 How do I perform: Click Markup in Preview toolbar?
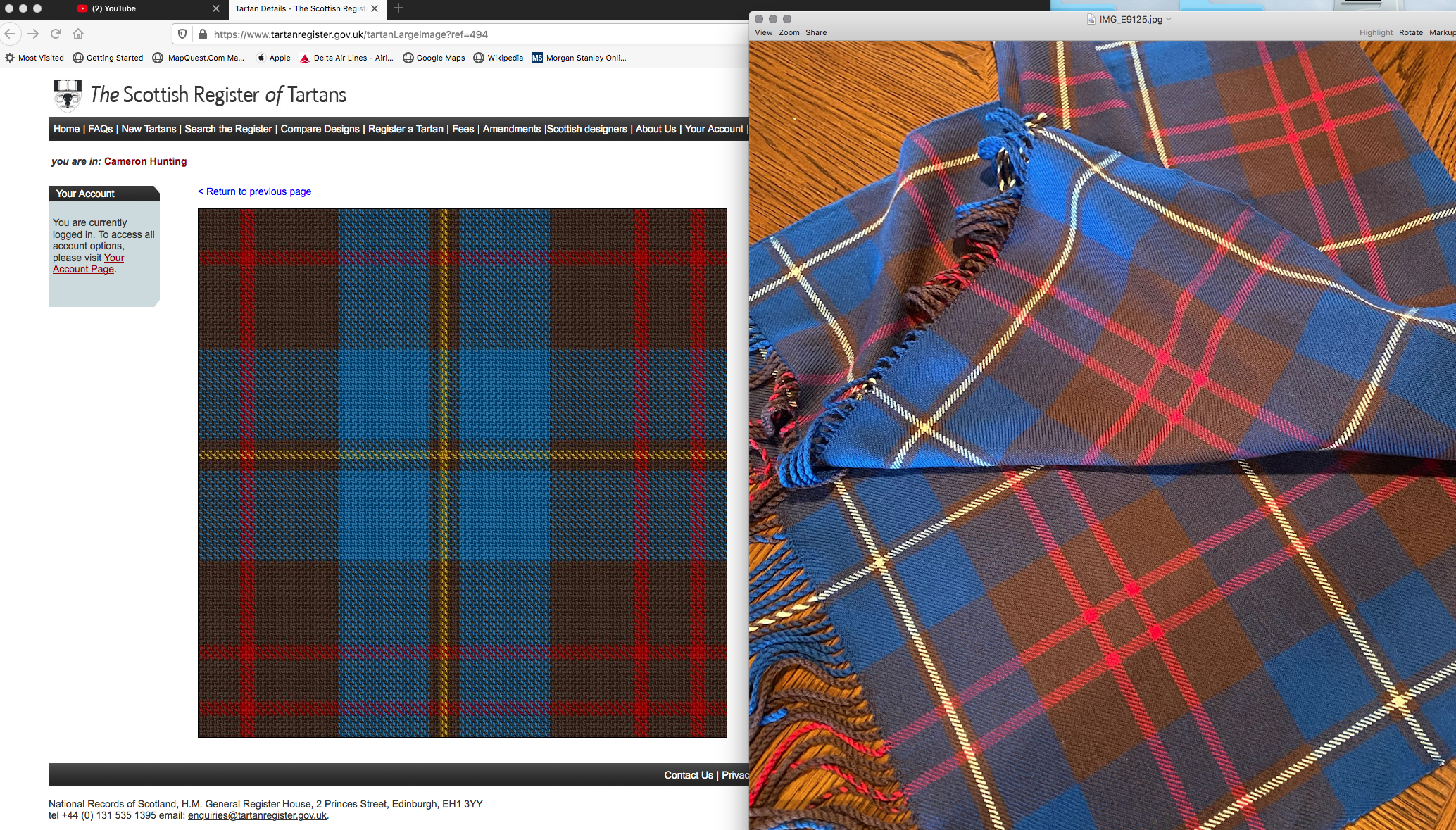1442,32
